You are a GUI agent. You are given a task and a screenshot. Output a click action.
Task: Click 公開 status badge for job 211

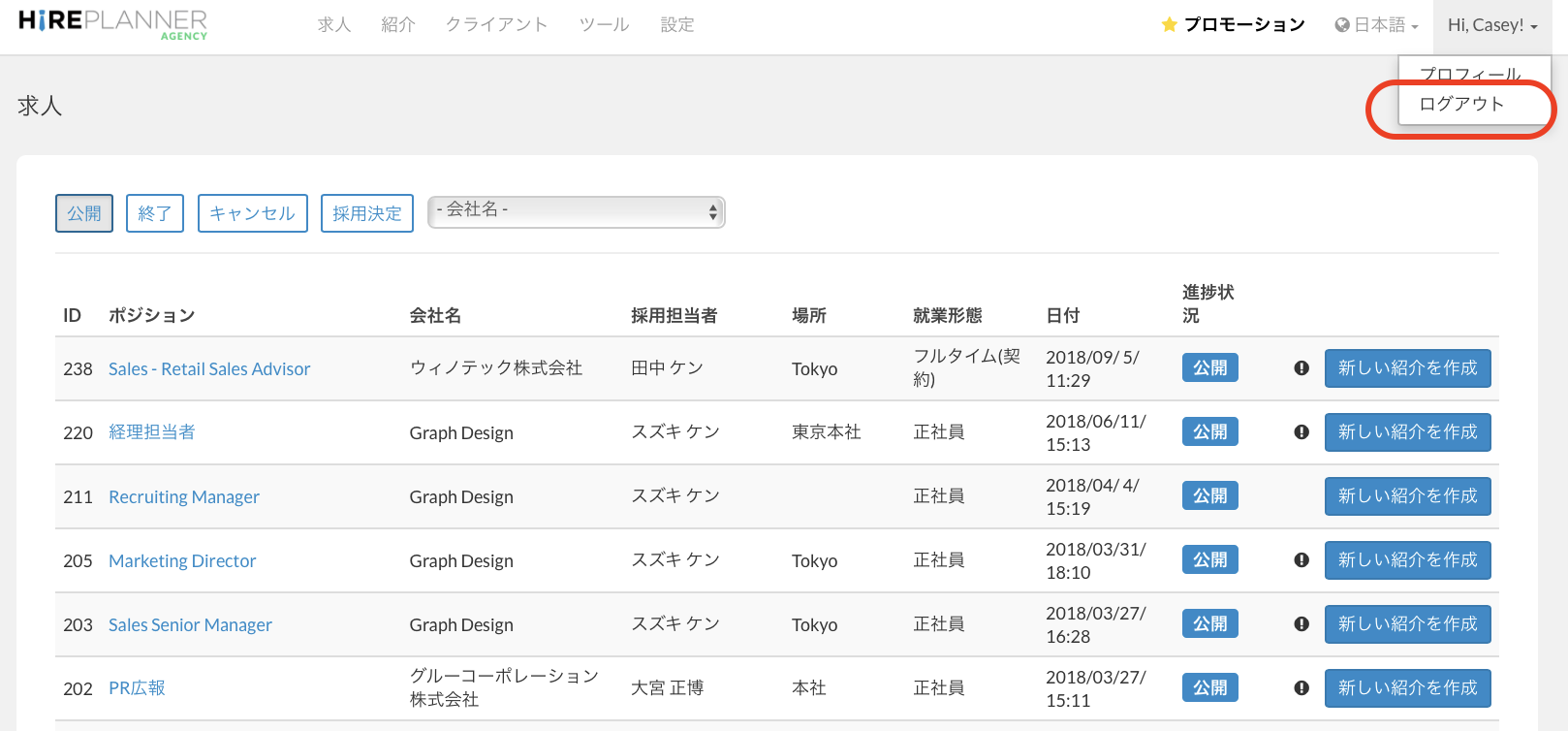(1209, 496)
